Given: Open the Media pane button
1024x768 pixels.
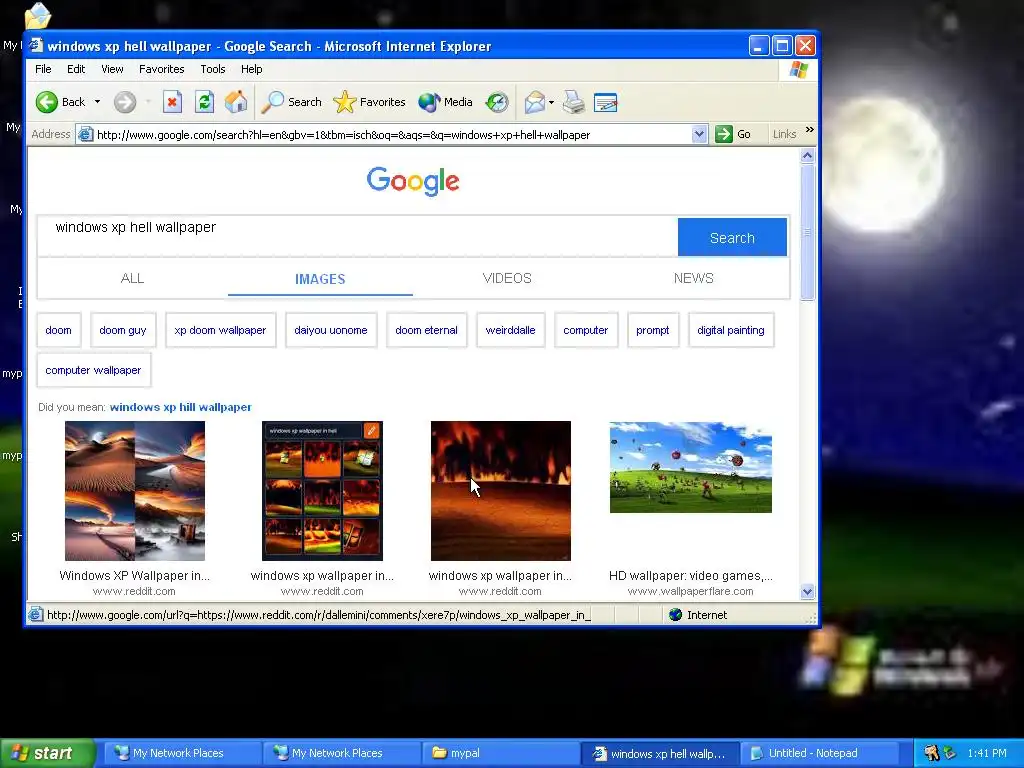Looking at the screenshot, I should tap(445, 102).
